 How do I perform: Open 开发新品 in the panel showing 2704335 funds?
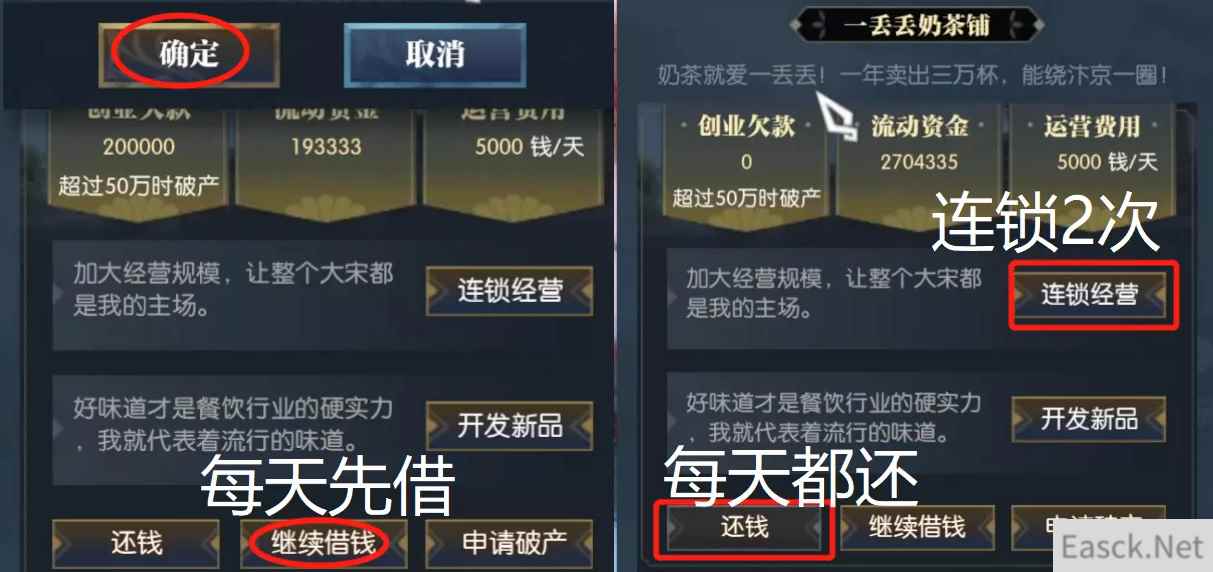1089,417
